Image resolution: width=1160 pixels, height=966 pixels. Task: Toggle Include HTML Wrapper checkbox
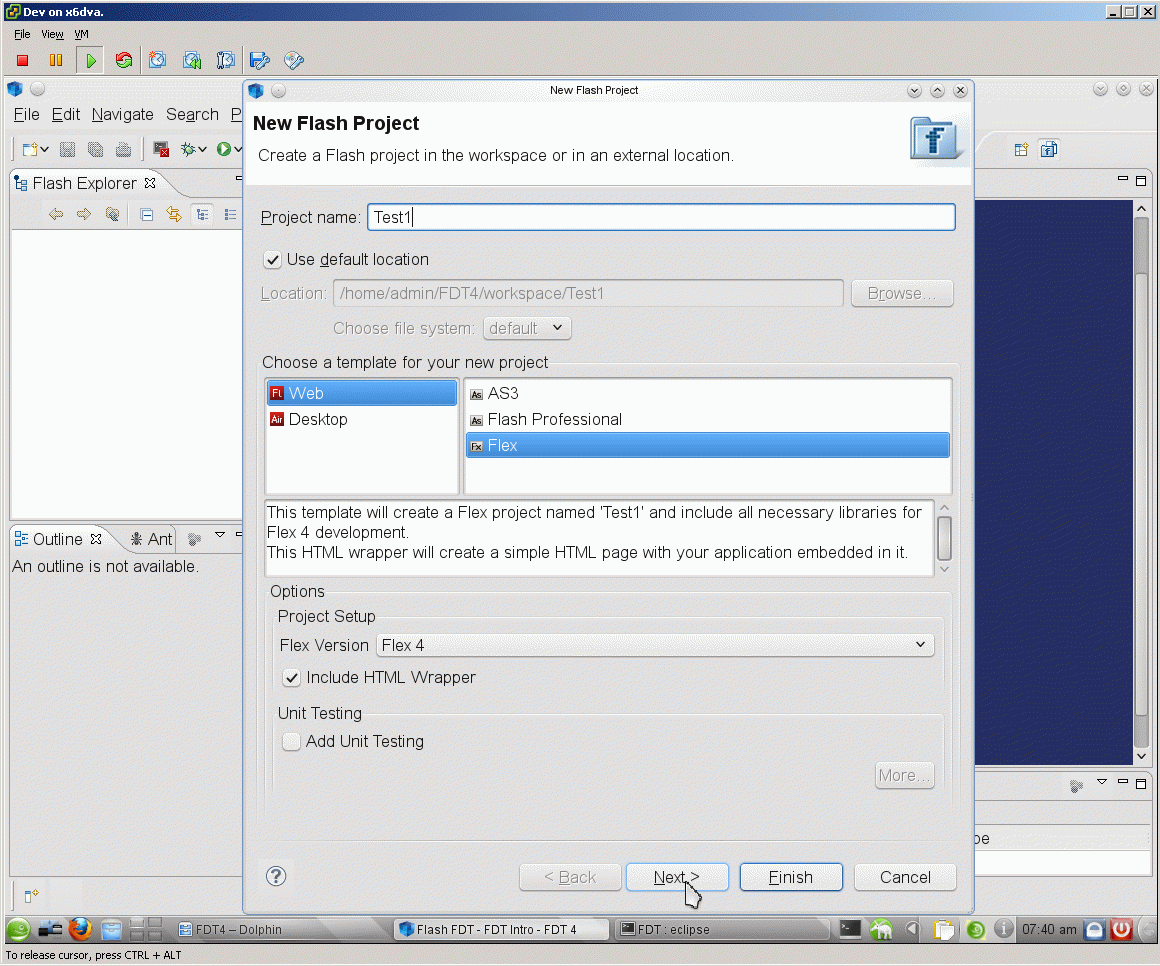pos(291,678)
